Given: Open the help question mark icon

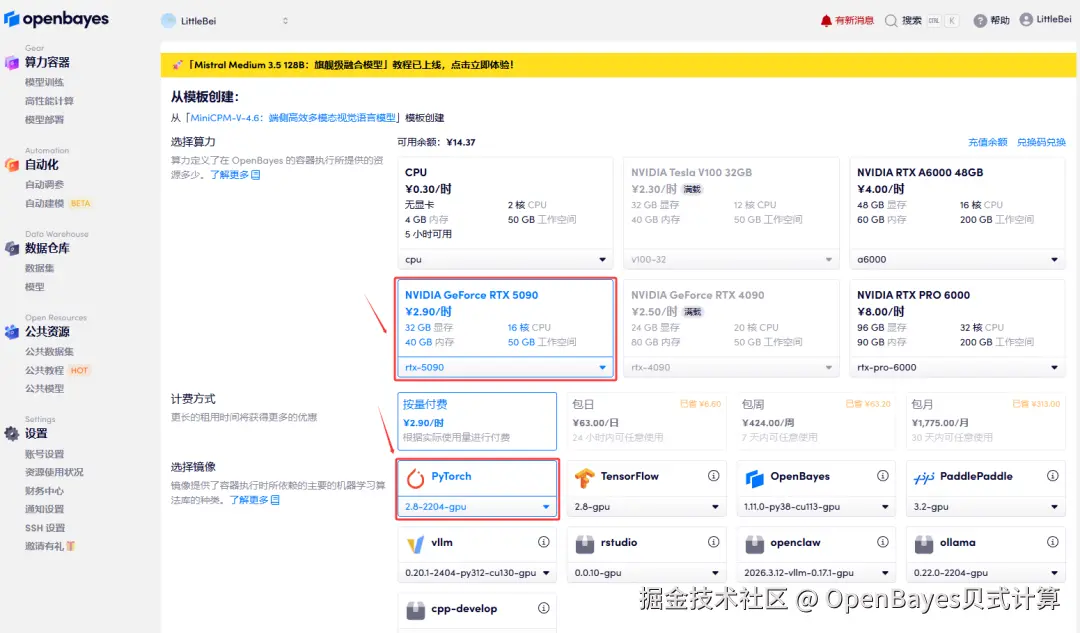Looking at the screenshot, I should [x=979, y=21].
